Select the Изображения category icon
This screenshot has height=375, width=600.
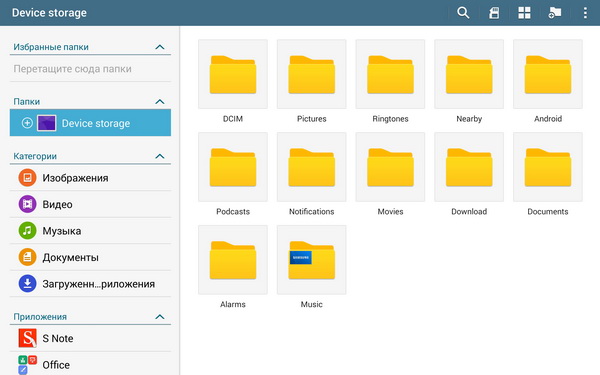[27, 178]
